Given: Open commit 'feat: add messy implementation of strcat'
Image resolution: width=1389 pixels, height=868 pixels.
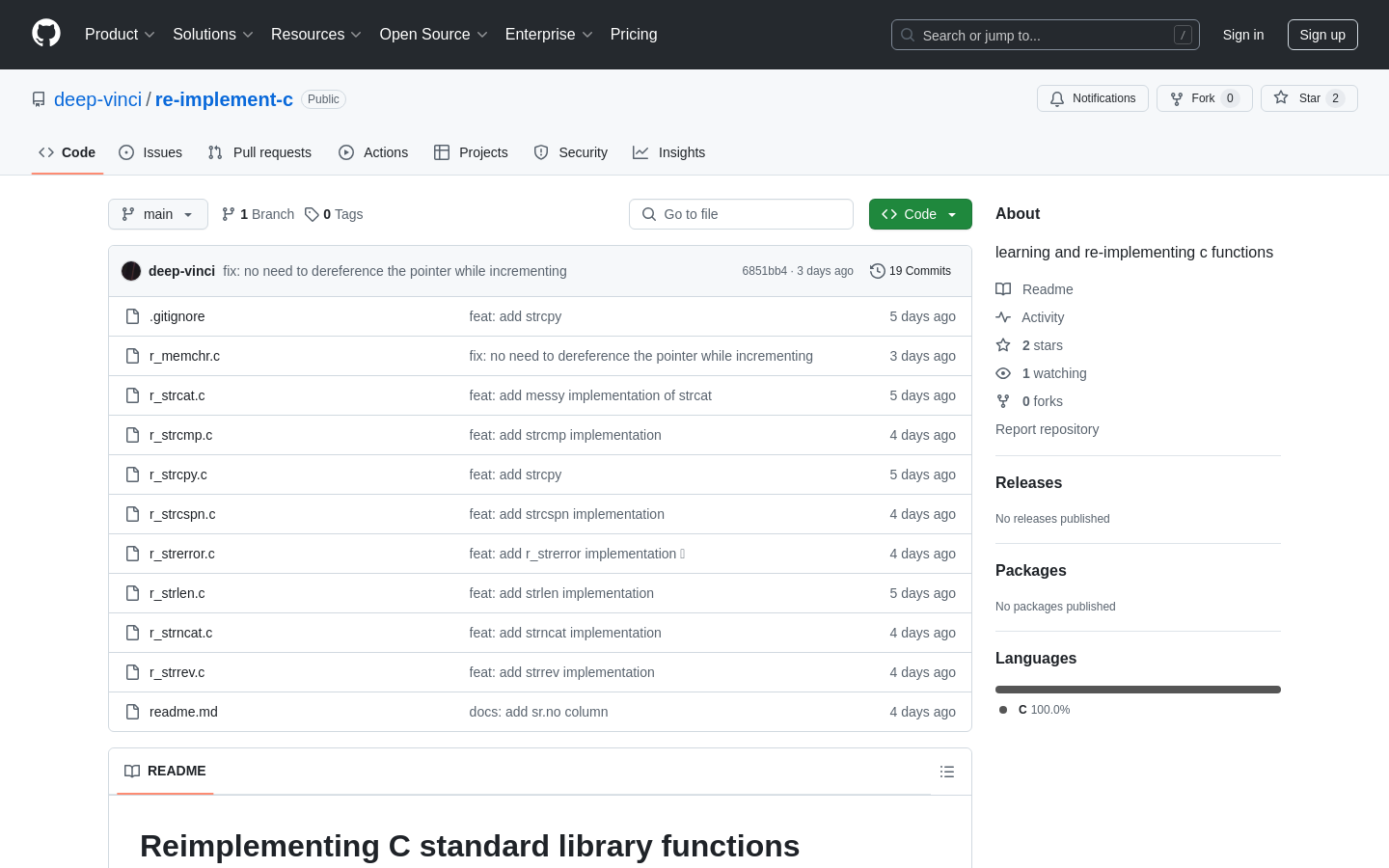Looking at the screenshot, I should (590, 395).
